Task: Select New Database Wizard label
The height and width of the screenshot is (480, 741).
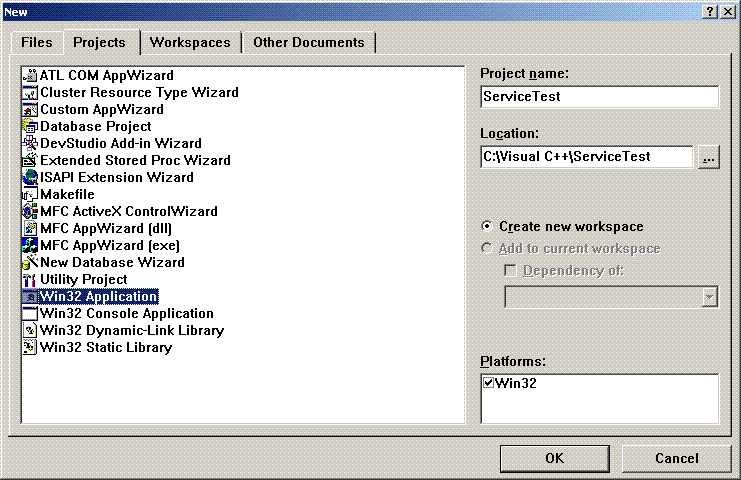Action: point(112,263)
